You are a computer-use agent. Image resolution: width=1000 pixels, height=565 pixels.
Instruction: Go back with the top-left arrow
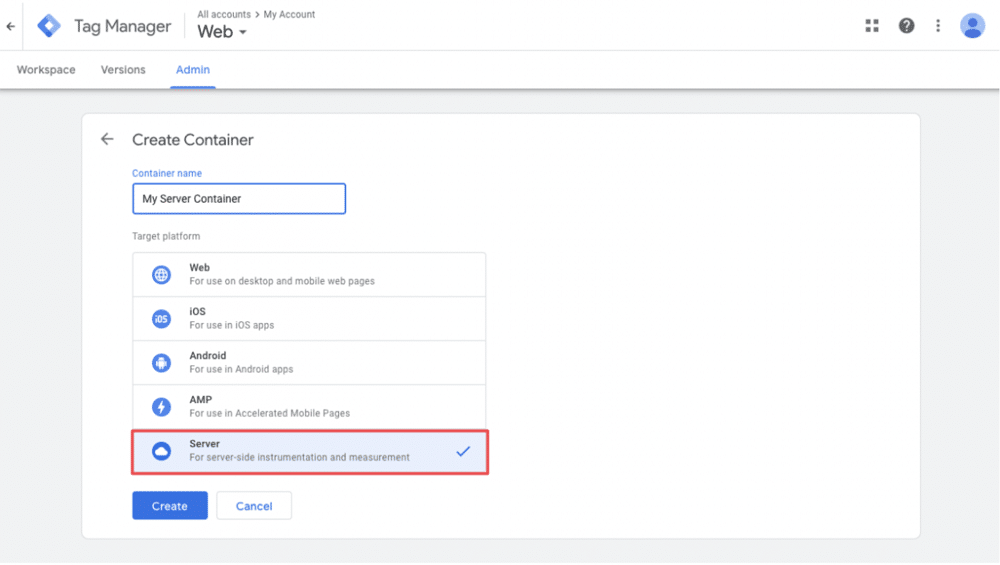[x=11, y=26]
